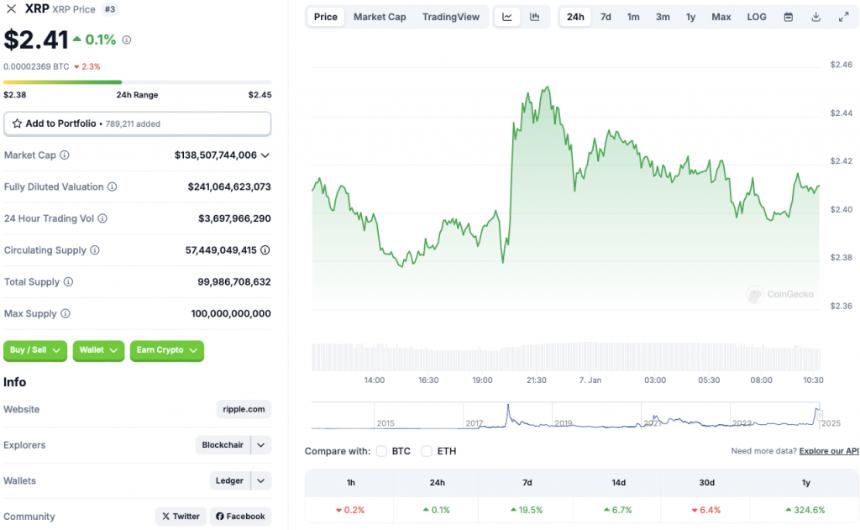Image resolution: width=860 pixels, height=530 pixels.
Task: Select the Price tab
Action: [x=325, y=17]
